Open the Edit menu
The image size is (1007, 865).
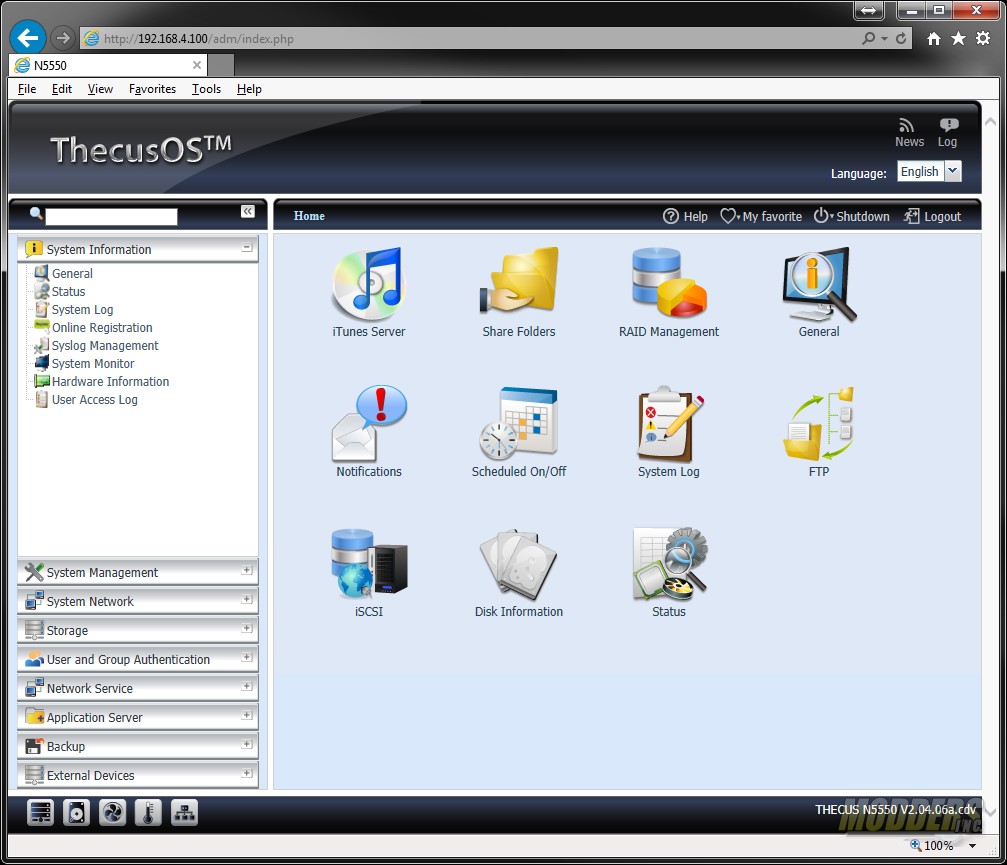coord(62,89)
